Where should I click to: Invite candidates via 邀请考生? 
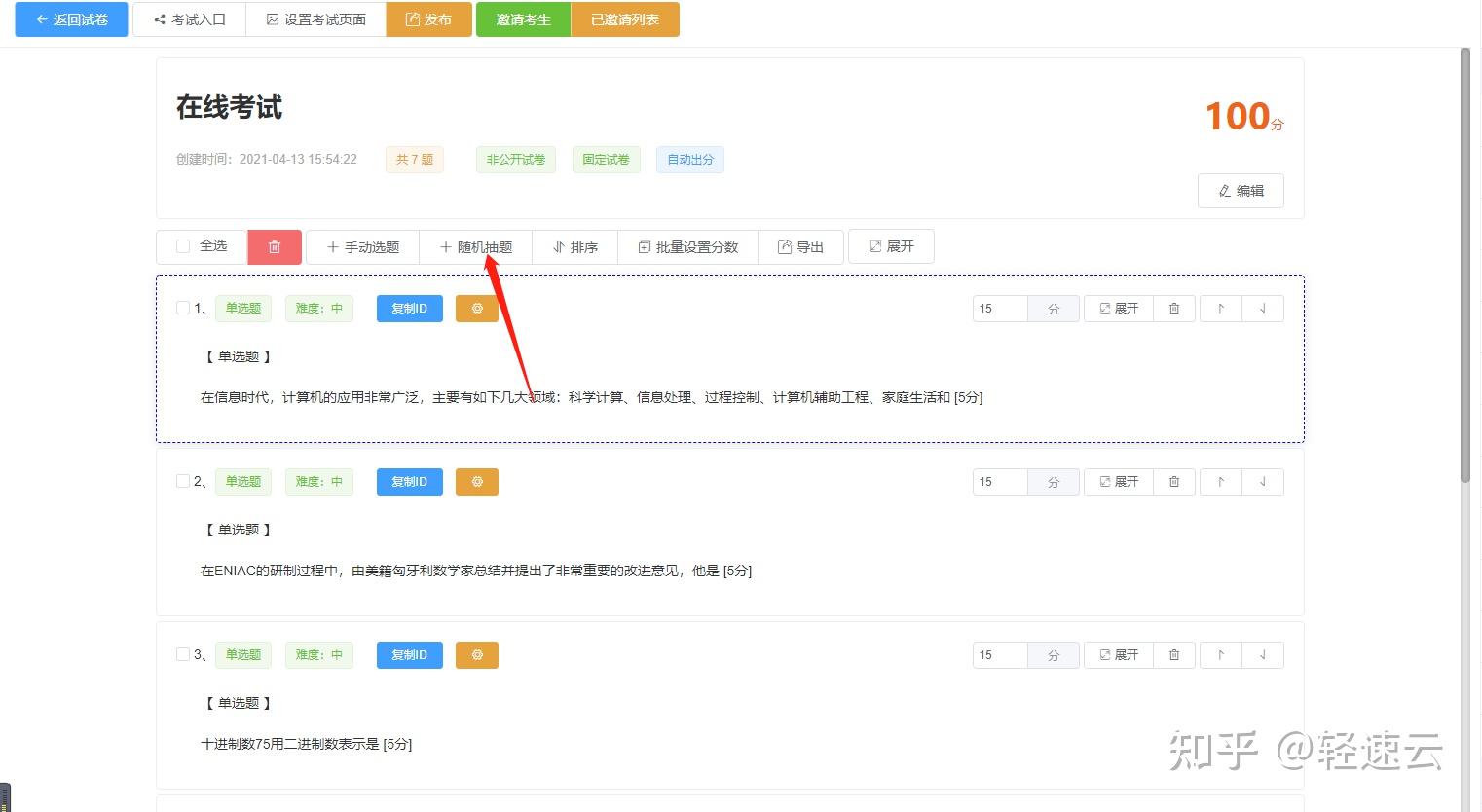pos(523,19)
